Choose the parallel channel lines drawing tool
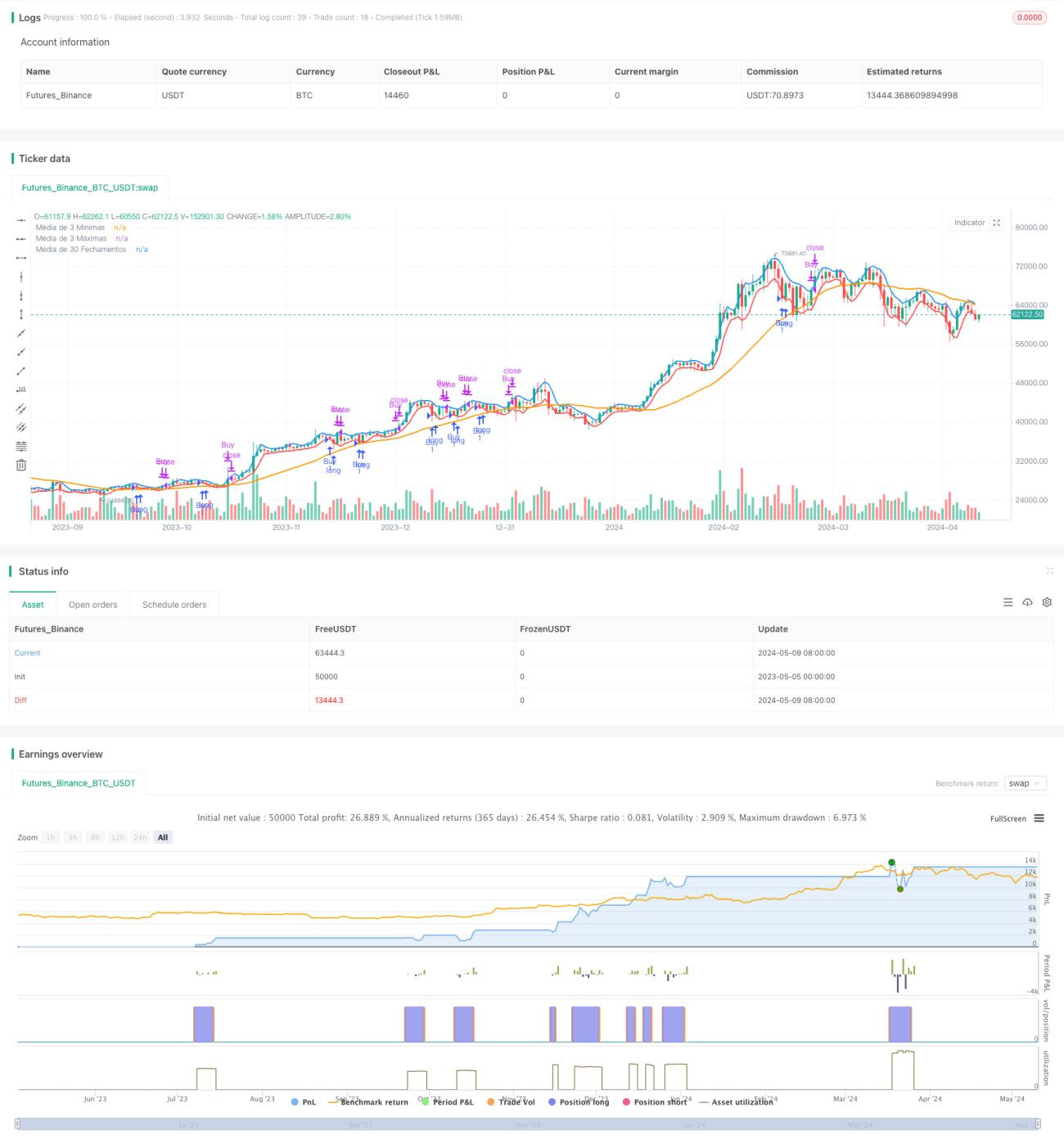The image size is (1064, 1148). tap(21, 408)
